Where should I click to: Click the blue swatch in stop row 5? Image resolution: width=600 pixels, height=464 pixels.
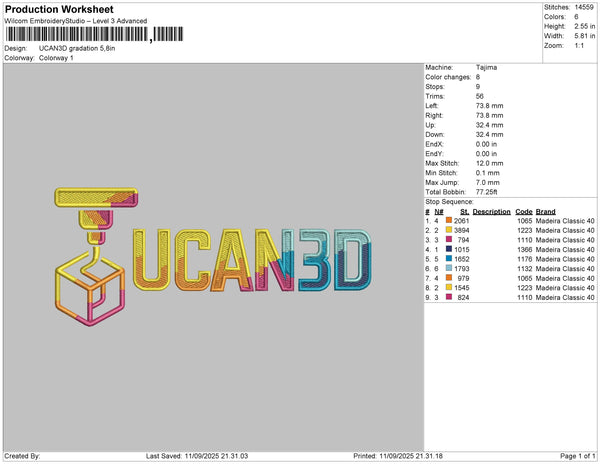pos(449,259)
